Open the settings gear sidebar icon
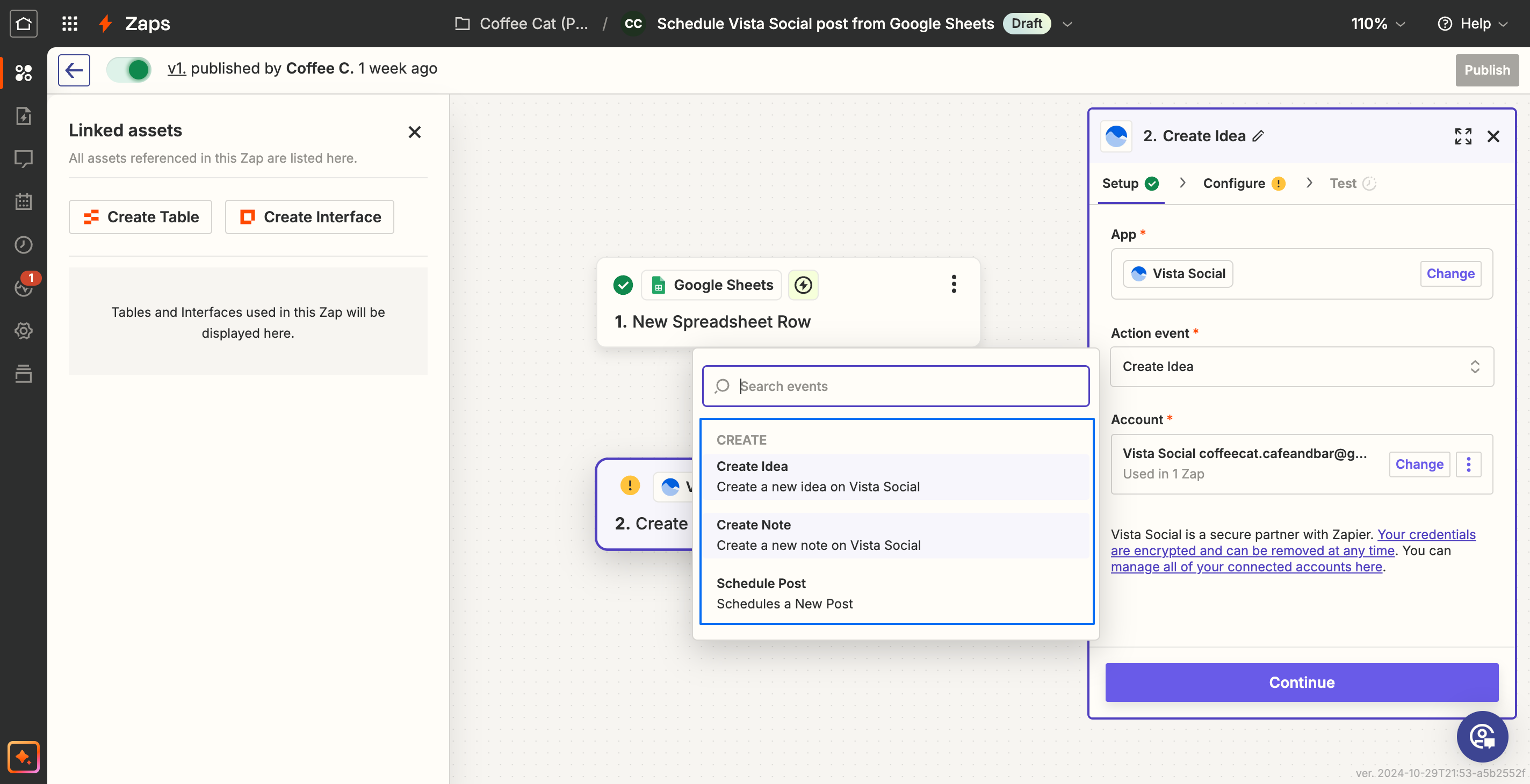The width and height of the screenshot is (1530, 784). point(23,331)
